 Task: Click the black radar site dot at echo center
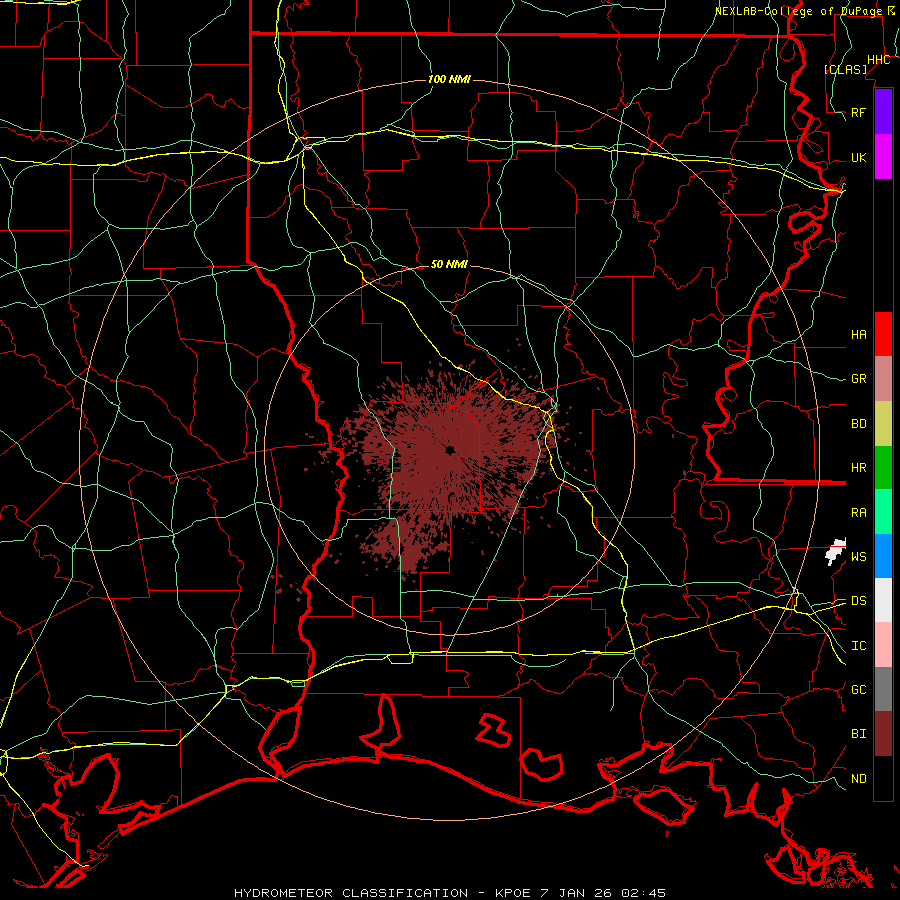point(450,449)
